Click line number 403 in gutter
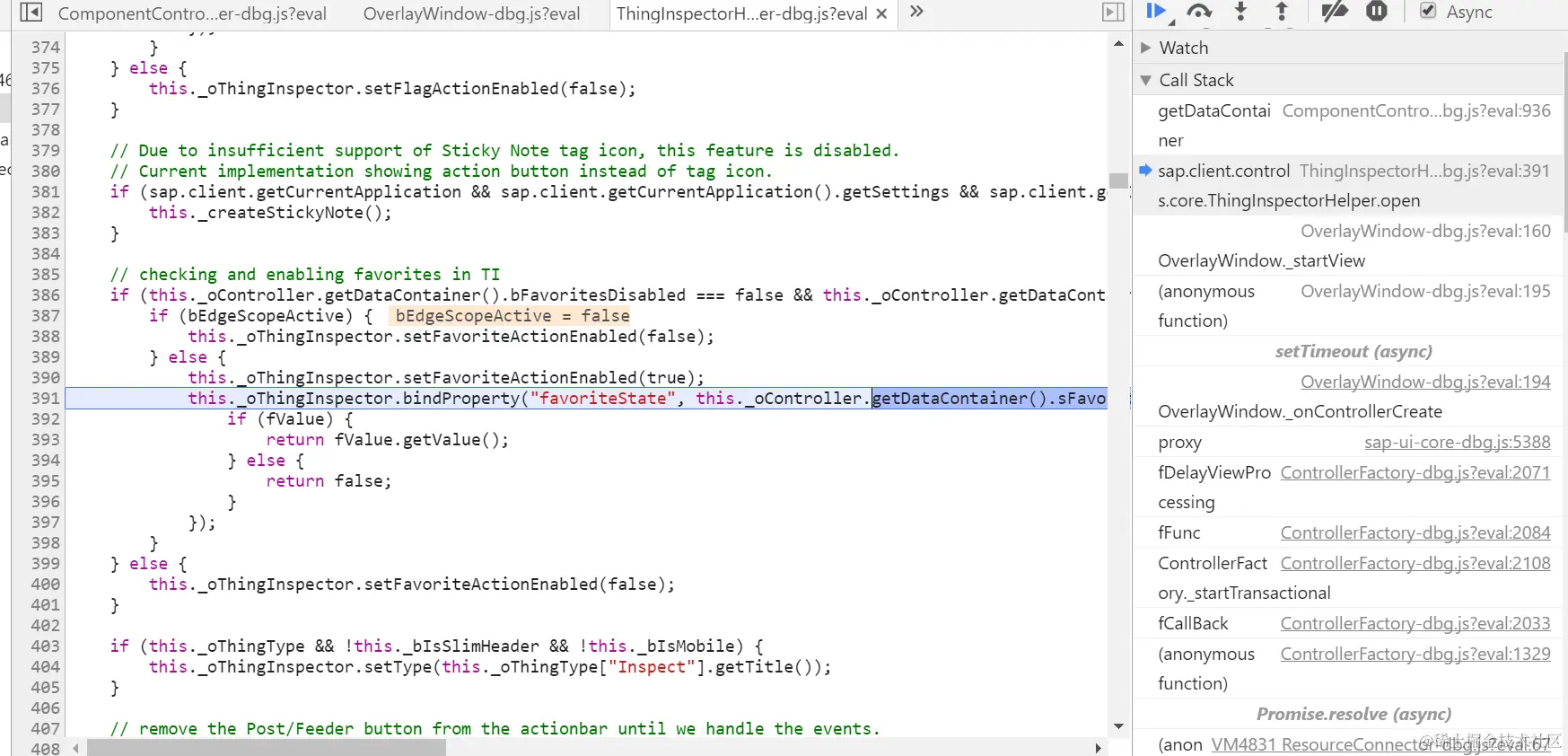Viewport: 1568px width, 756px height. point(45,646)
